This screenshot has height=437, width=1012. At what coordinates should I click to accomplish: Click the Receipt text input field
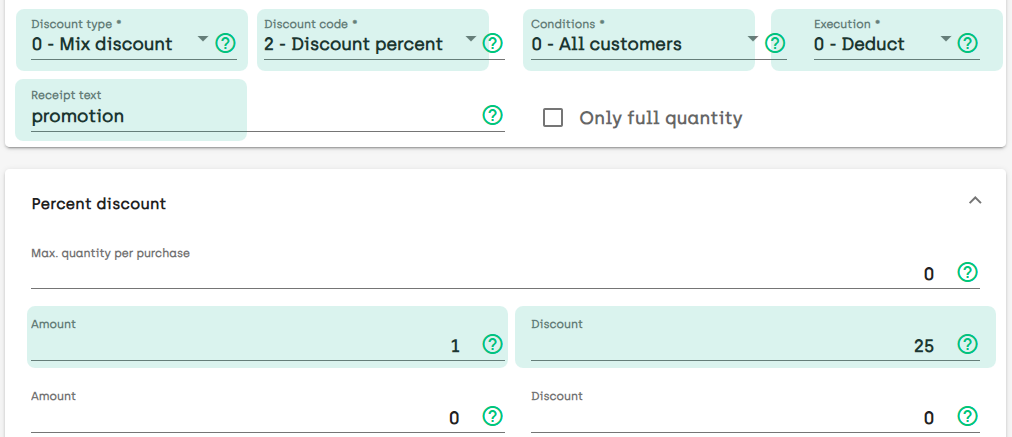tap(250, 117)
